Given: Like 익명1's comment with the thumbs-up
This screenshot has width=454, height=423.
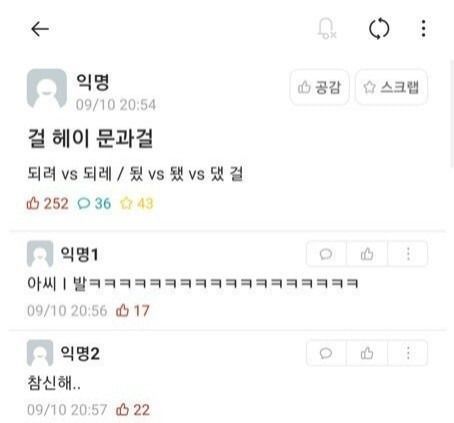Looking at the screenshot, I should [x=367, y=254].
